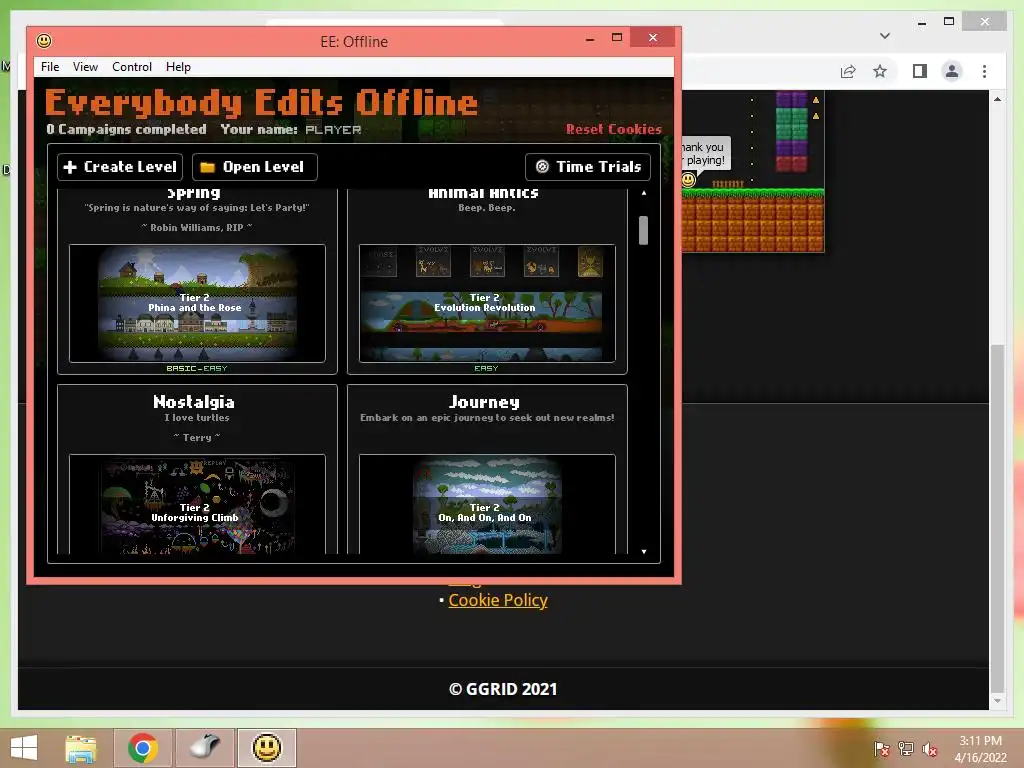The width and height of the screenshot is (1024, 768).
Task: Open the On, And On, And On level
Action: point(487,505)
